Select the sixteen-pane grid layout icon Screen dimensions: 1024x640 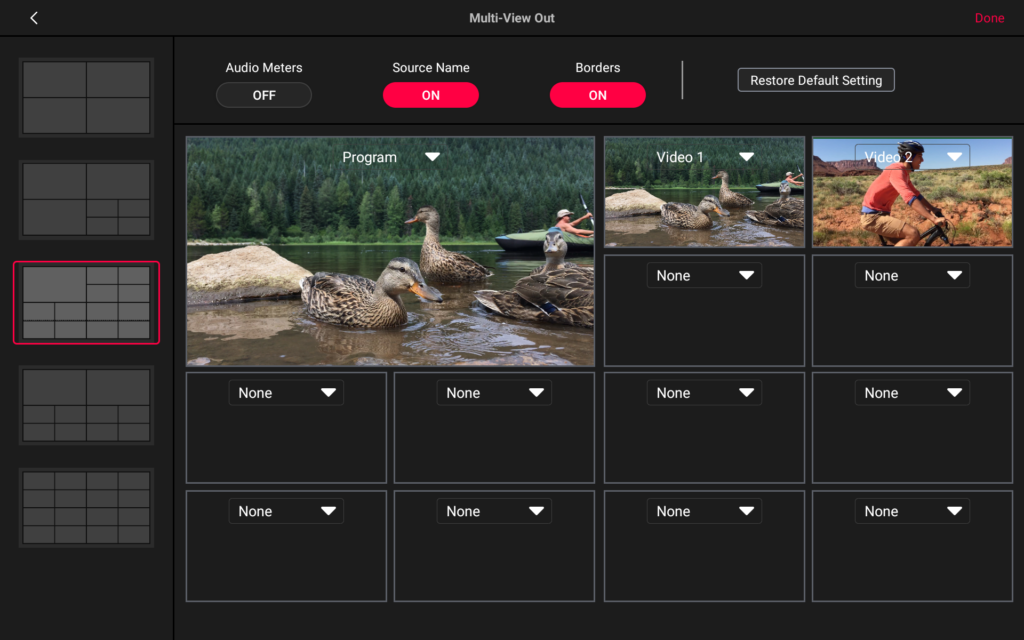pos(86,508)
